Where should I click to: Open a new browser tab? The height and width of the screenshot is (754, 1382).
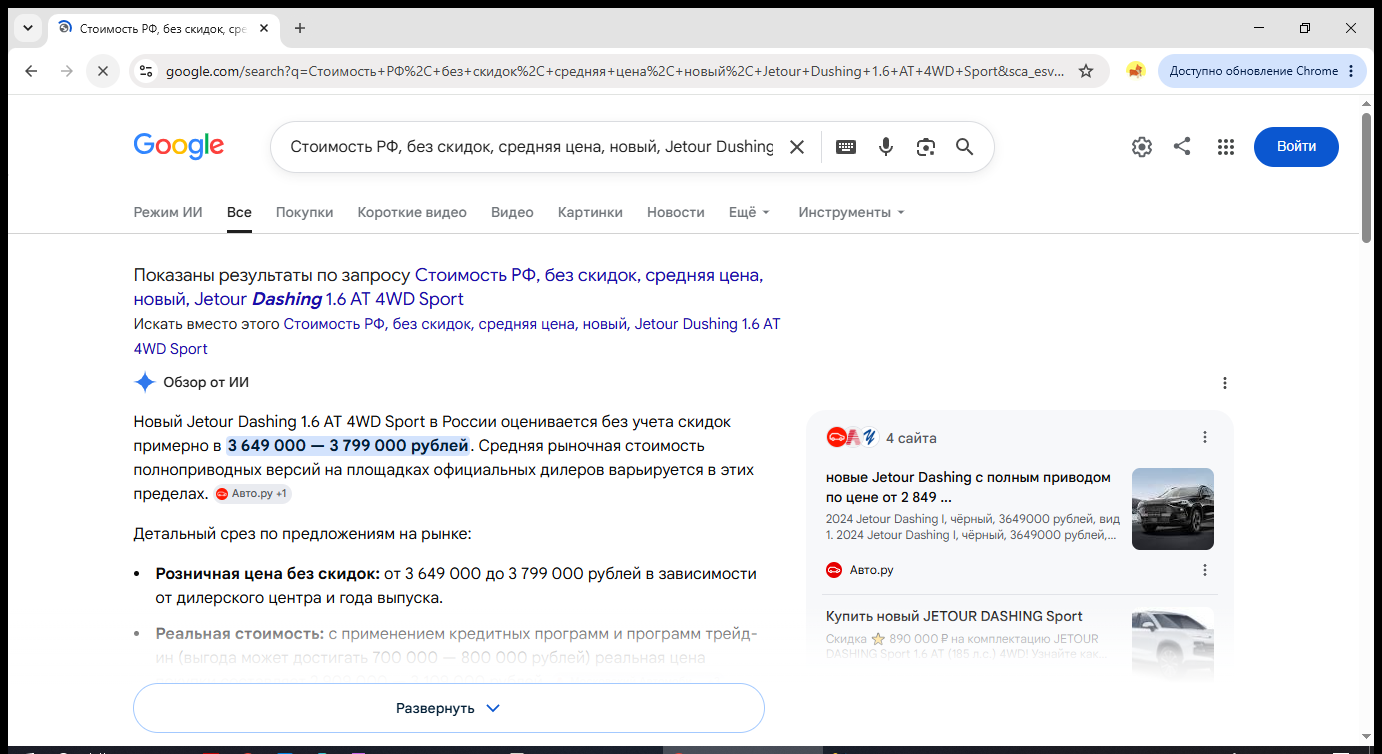[x=300, y=28]
